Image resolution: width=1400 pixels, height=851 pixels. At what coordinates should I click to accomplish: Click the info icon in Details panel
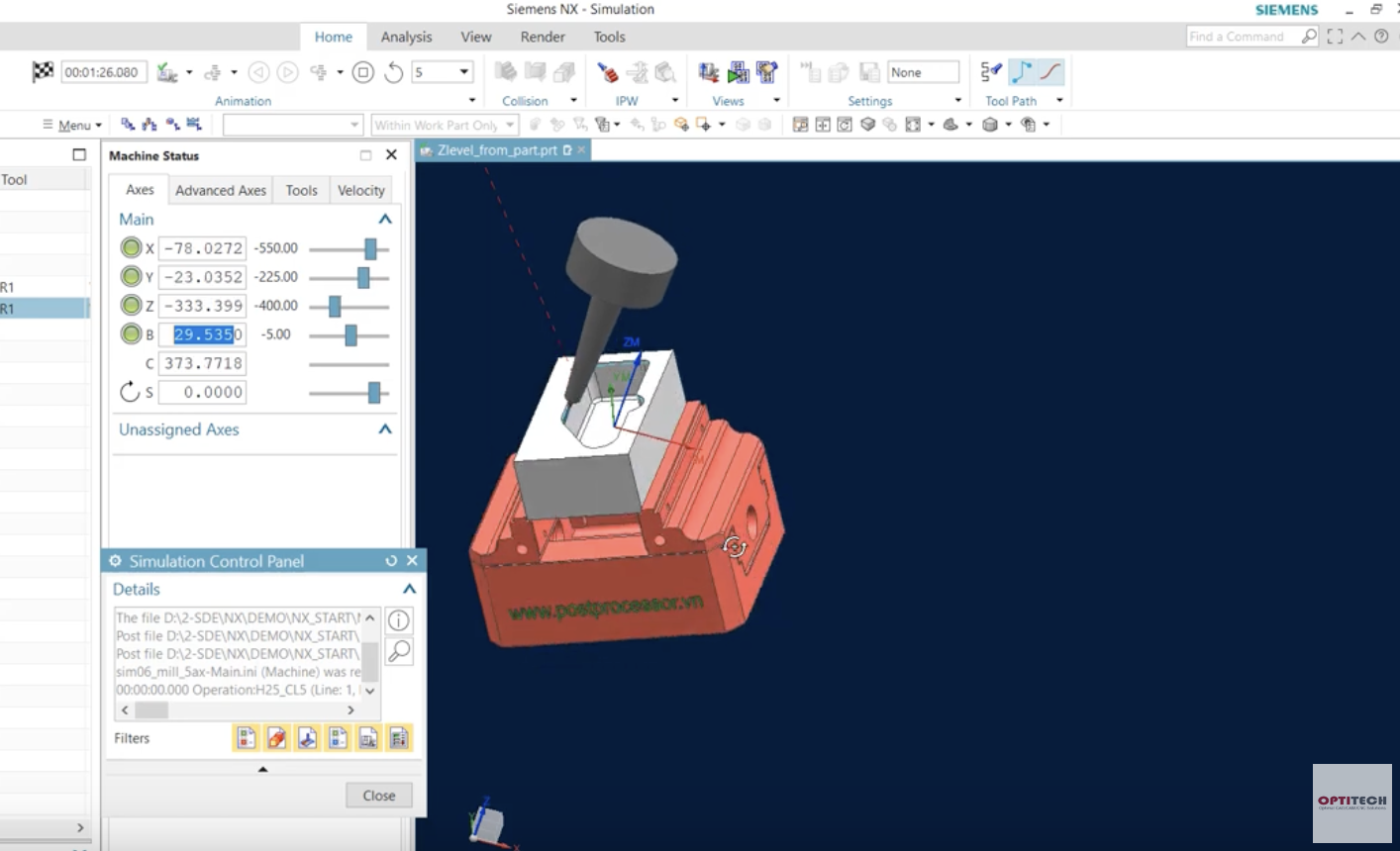click(x=398, y=620)
